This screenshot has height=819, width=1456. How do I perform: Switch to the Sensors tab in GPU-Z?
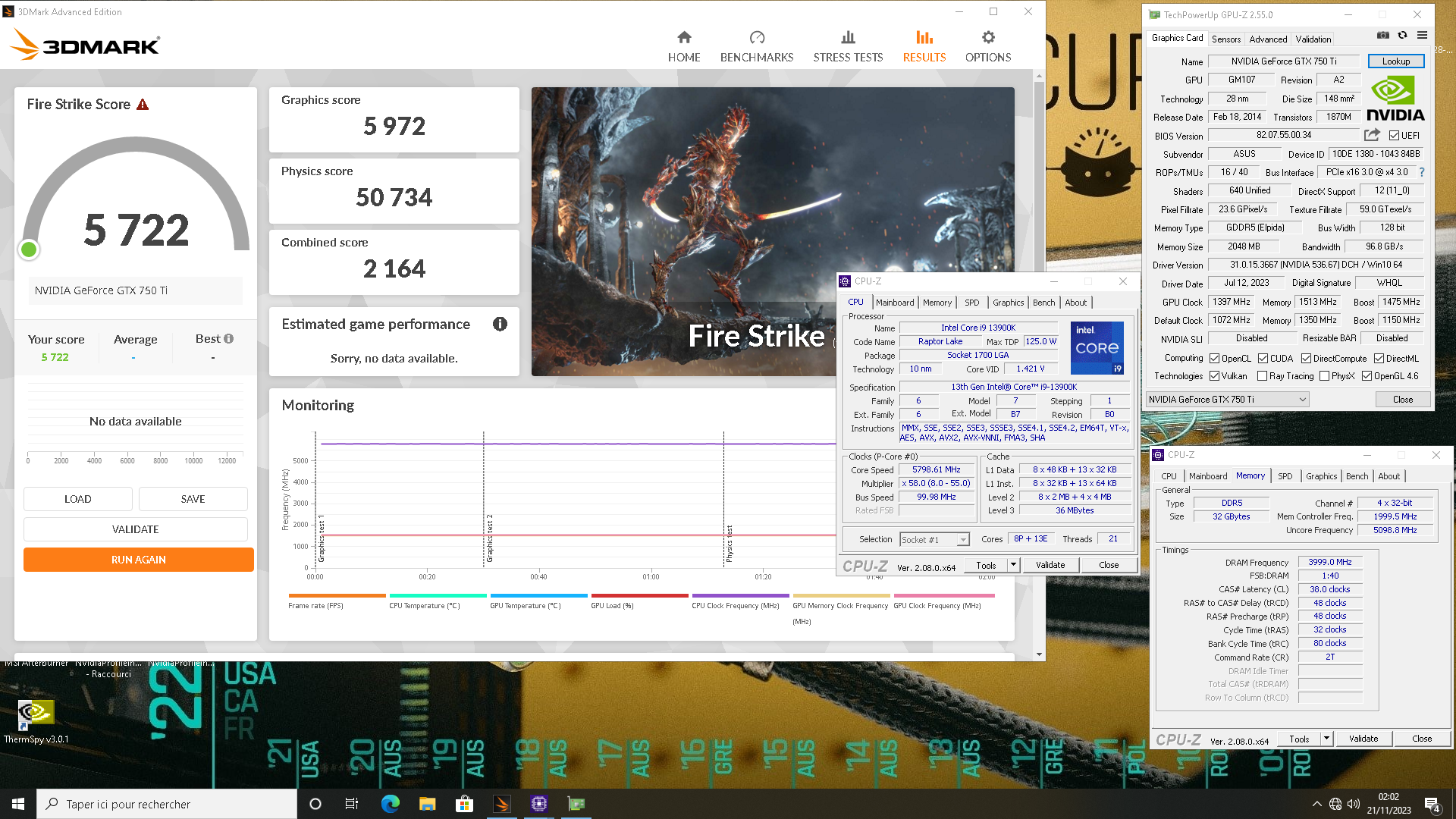click(x=1225, y=39)
